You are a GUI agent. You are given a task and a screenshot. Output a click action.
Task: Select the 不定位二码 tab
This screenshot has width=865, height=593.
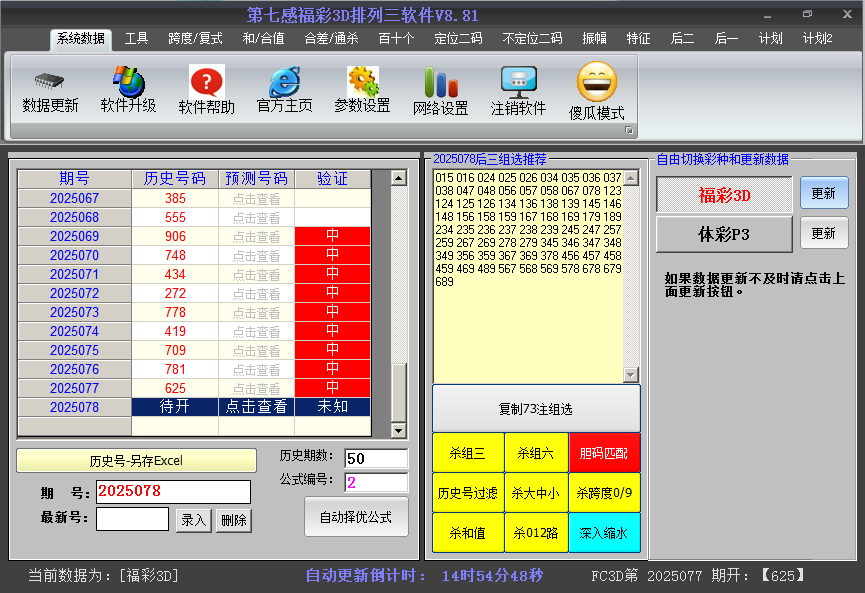(532, 39)
